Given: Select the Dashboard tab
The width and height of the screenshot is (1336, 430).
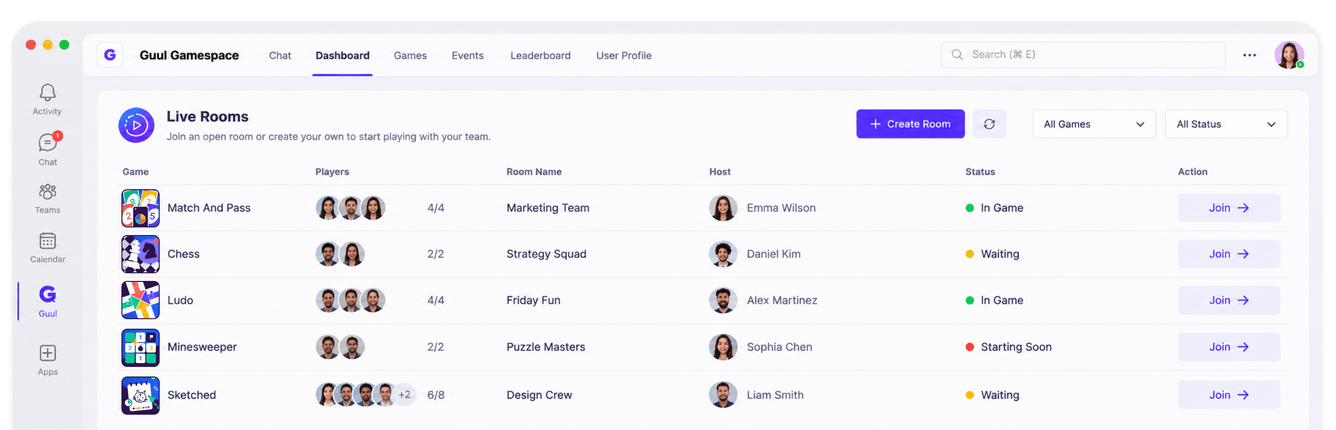Looking at the screenshot, I should (x=342, y=56).
